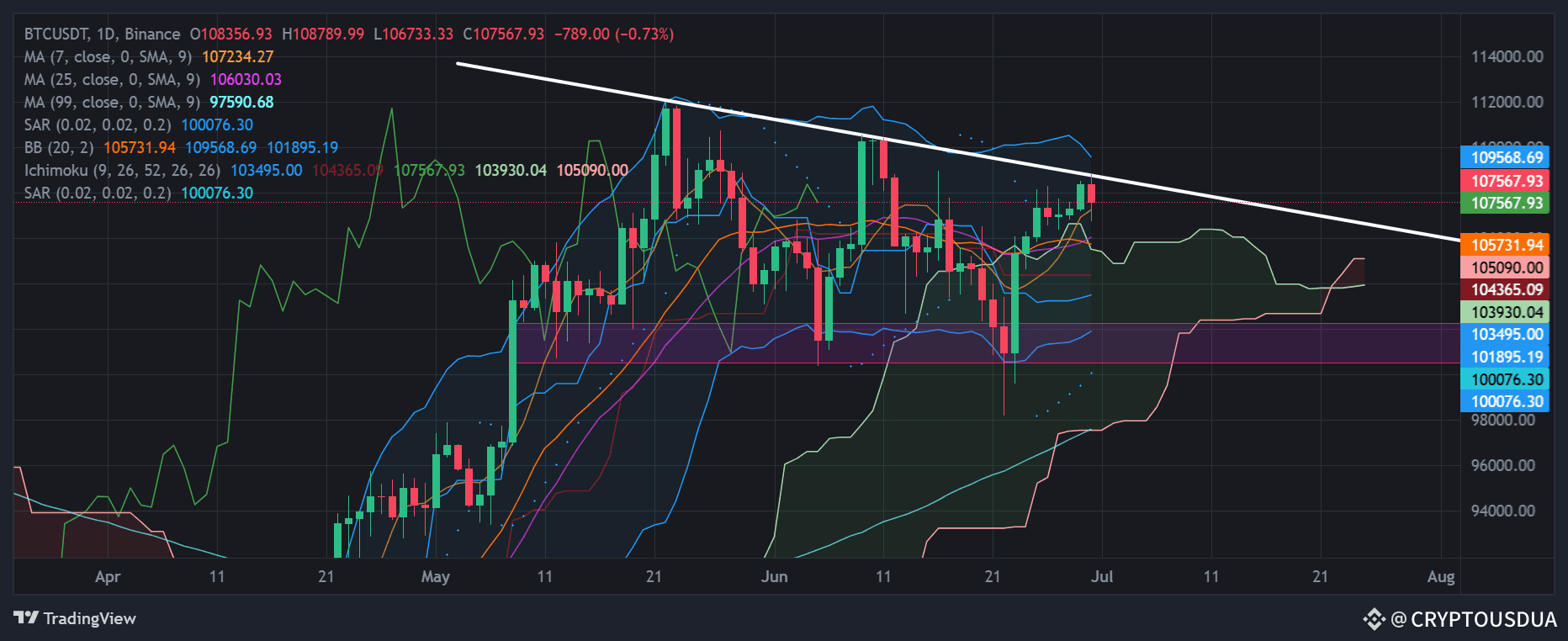This screenshot has height=641, width=1568.
Task: Click the Aug label on the time axis
Action: click(1441, 577)
